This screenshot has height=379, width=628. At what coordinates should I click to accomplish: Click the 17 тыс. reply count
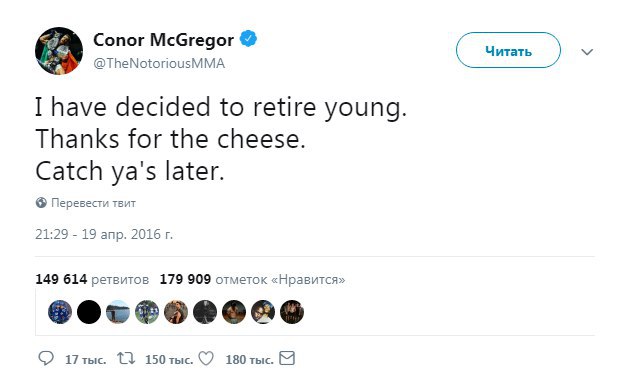tap(86, 360)
